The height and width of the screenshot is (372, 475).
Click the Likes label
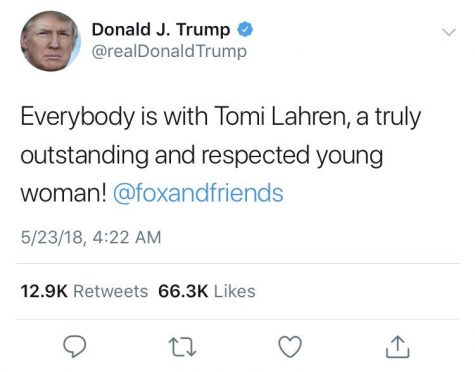coord(235,291)
